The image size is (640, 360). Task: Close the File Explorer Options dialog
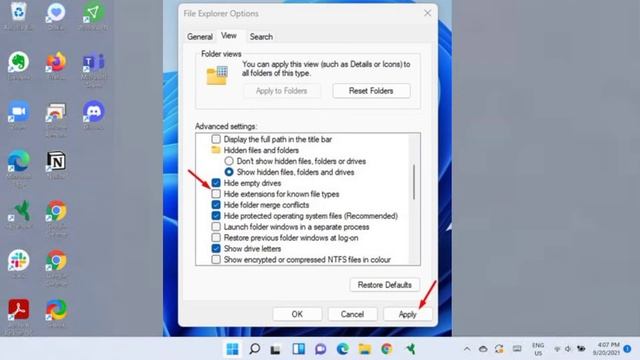point(427,13)
